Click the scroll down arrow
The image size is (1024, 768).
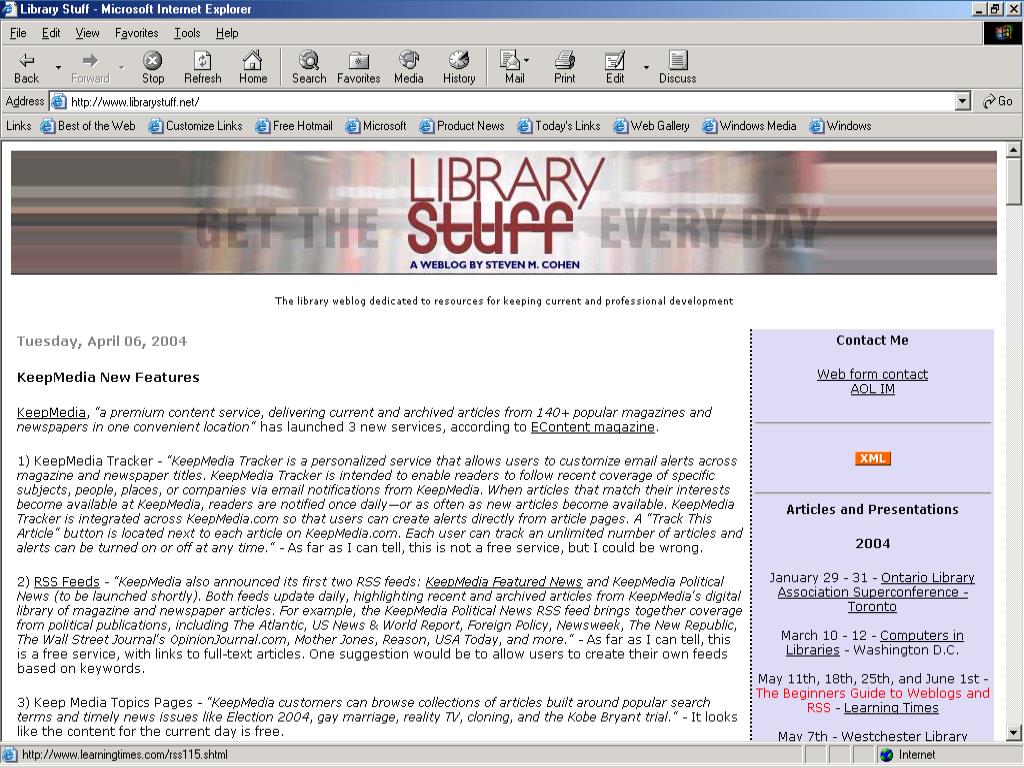pyautogui.click(x=1014, y=733)
